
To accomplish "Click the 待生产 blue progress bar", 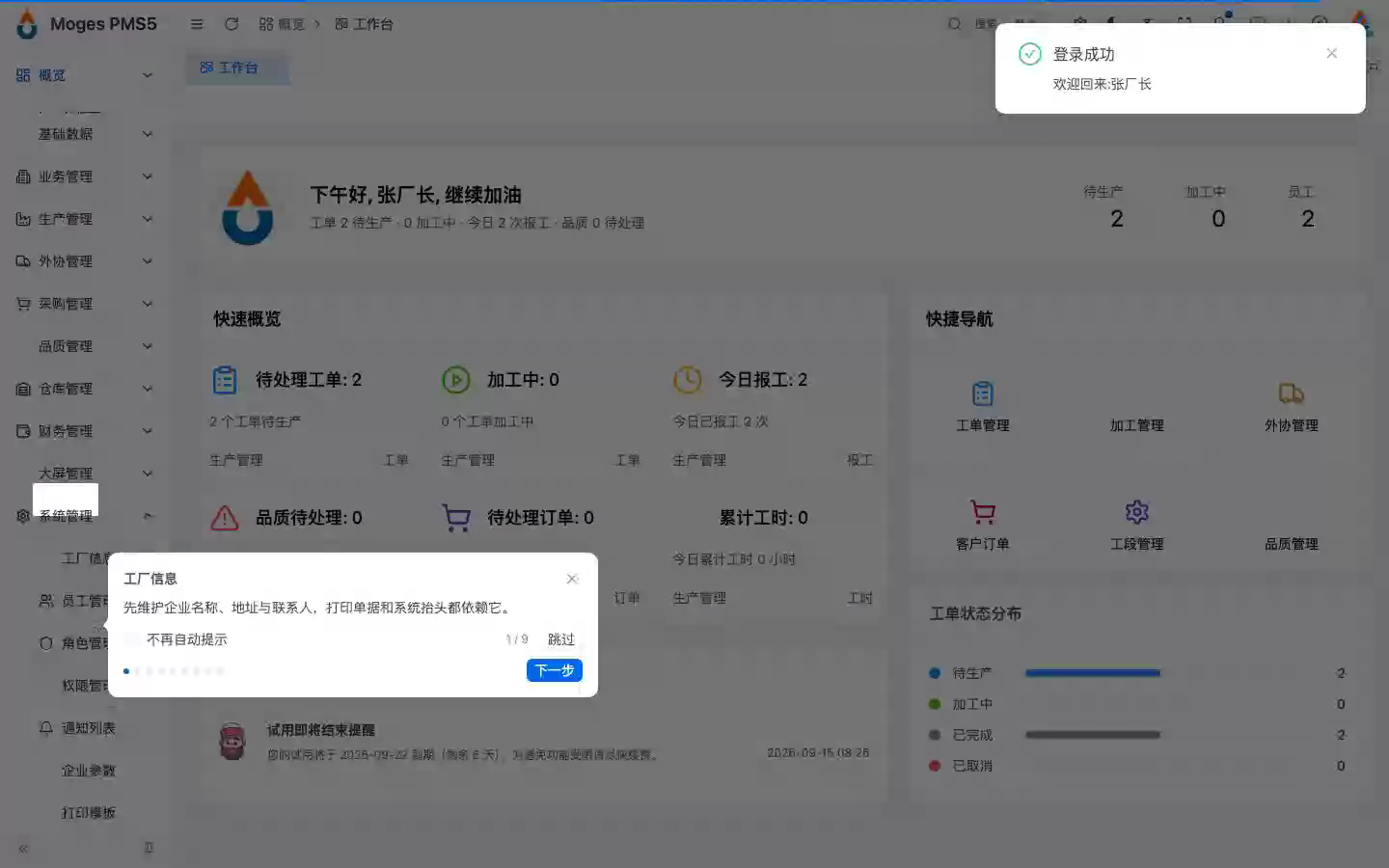I will pos(1093,673).
